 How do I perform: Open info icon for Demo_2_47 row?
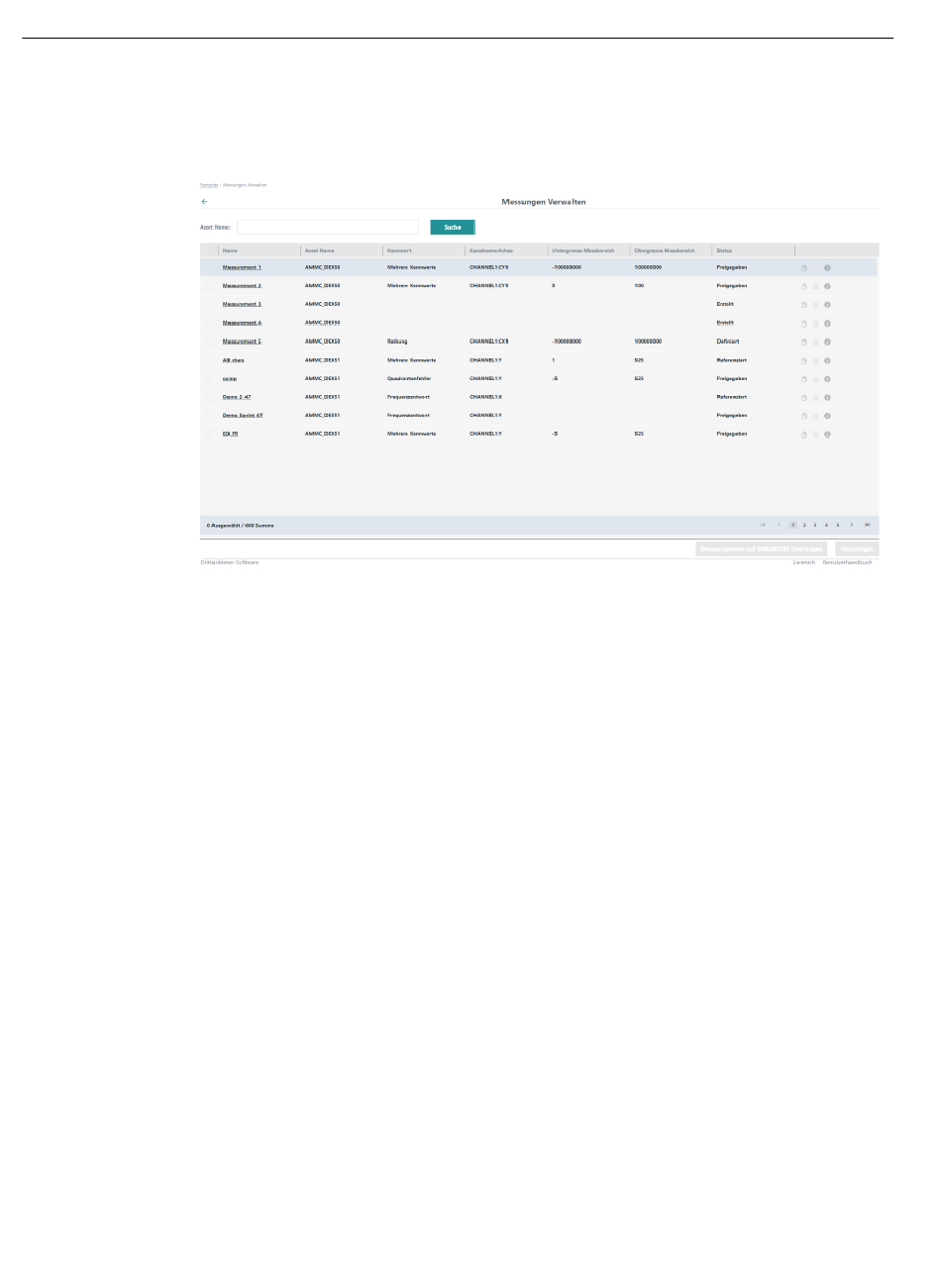[x=827, y=398]
